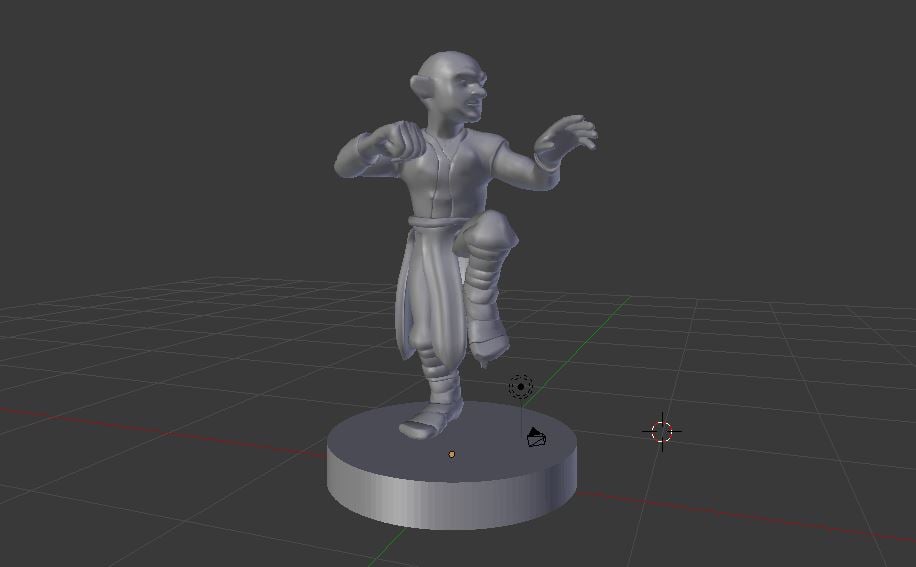Select the lamp object near the base

coord(521,387)
